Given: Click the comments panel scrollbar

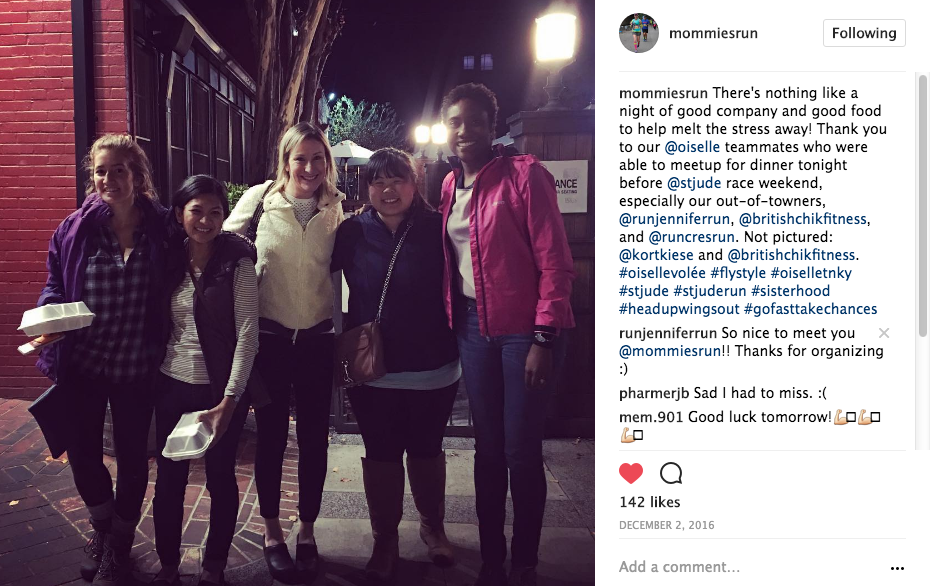Looking at the screenshot, I should pyautogui.click(x=922, y=205).
